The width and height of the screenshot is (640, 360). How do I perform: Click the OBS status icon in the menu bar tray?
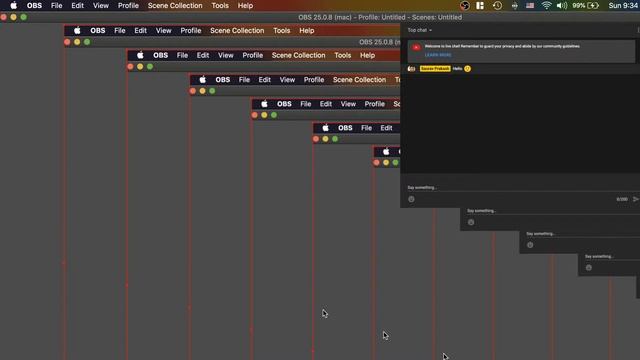click(x=464, y=6)
